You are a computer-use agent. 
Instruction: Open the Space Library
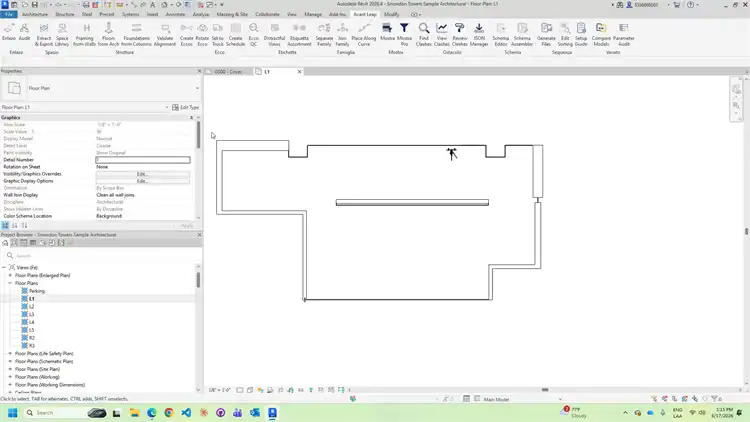62,35
